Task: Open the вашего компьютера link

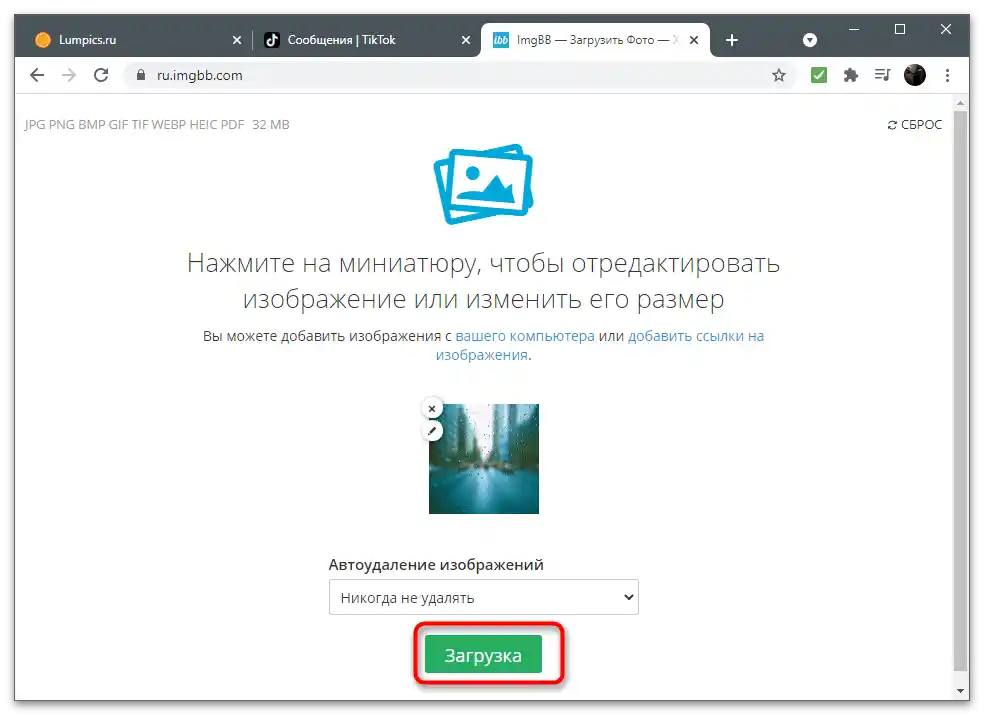Action: point(525,336)
